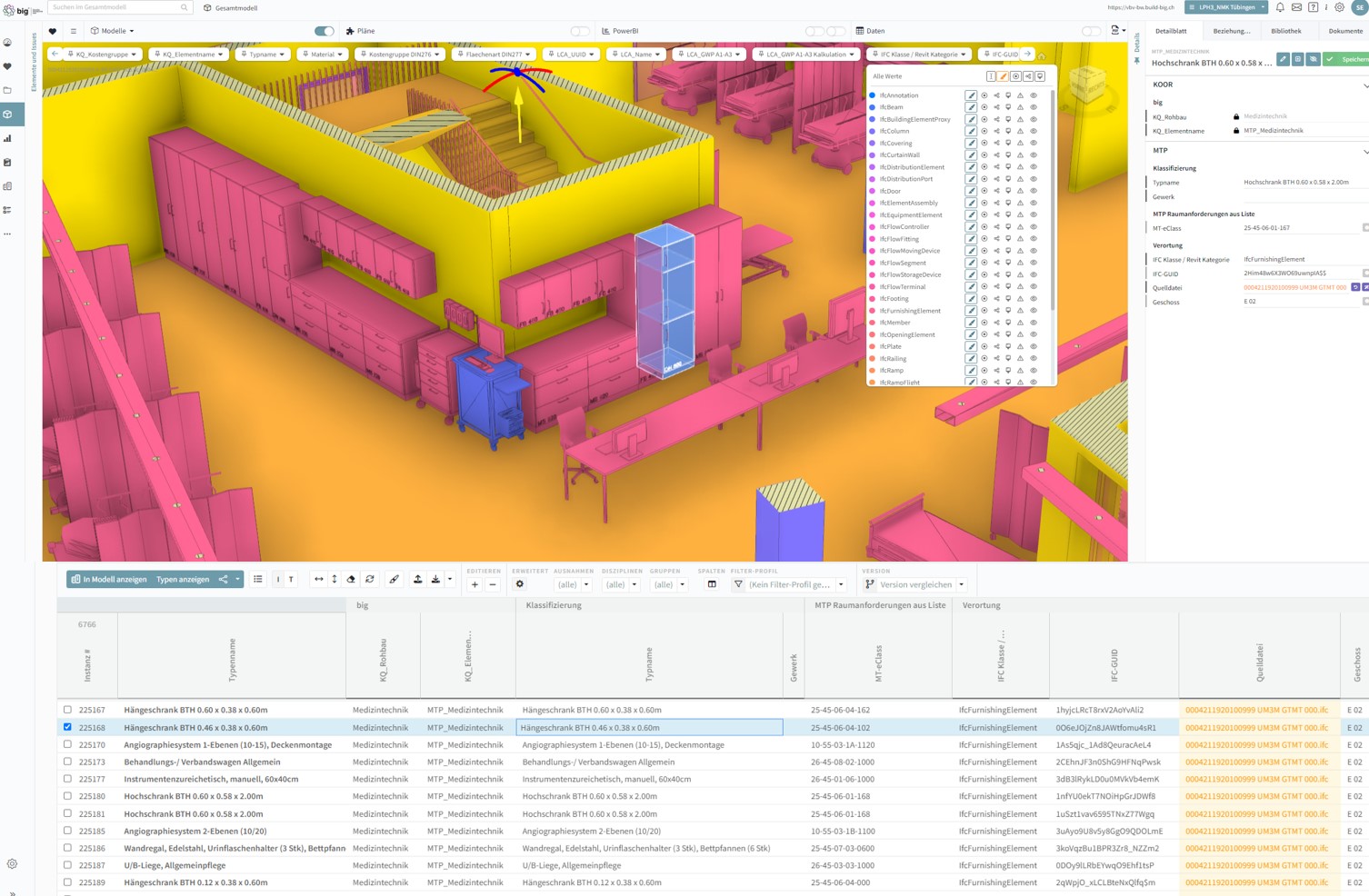Click the blue color dot next to IfcAnnotation
The height and width of the screenshot is (896, 1369).
873,95
